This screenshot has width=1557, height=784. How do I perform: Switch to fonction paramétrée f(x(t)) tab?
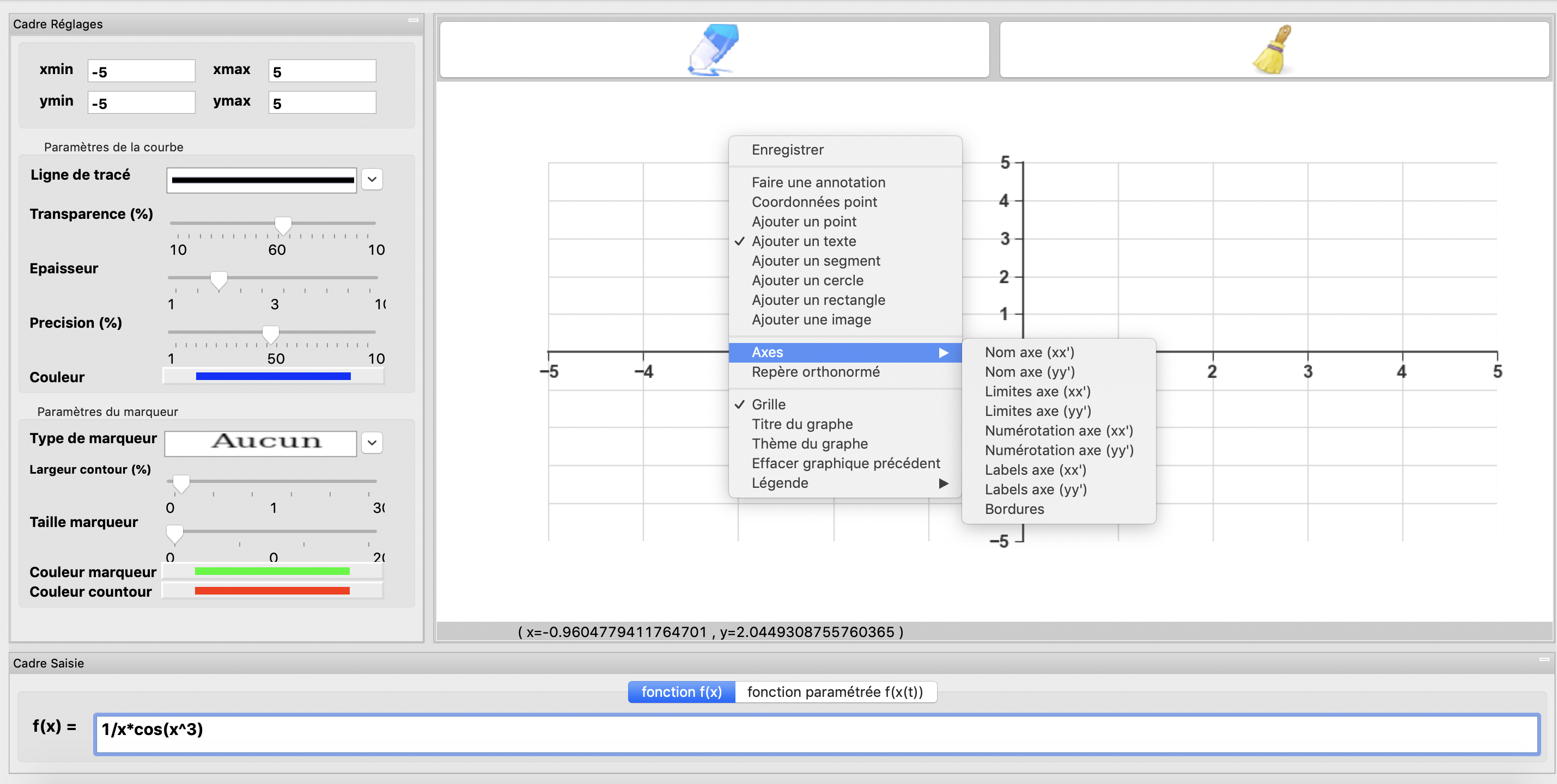835,692
